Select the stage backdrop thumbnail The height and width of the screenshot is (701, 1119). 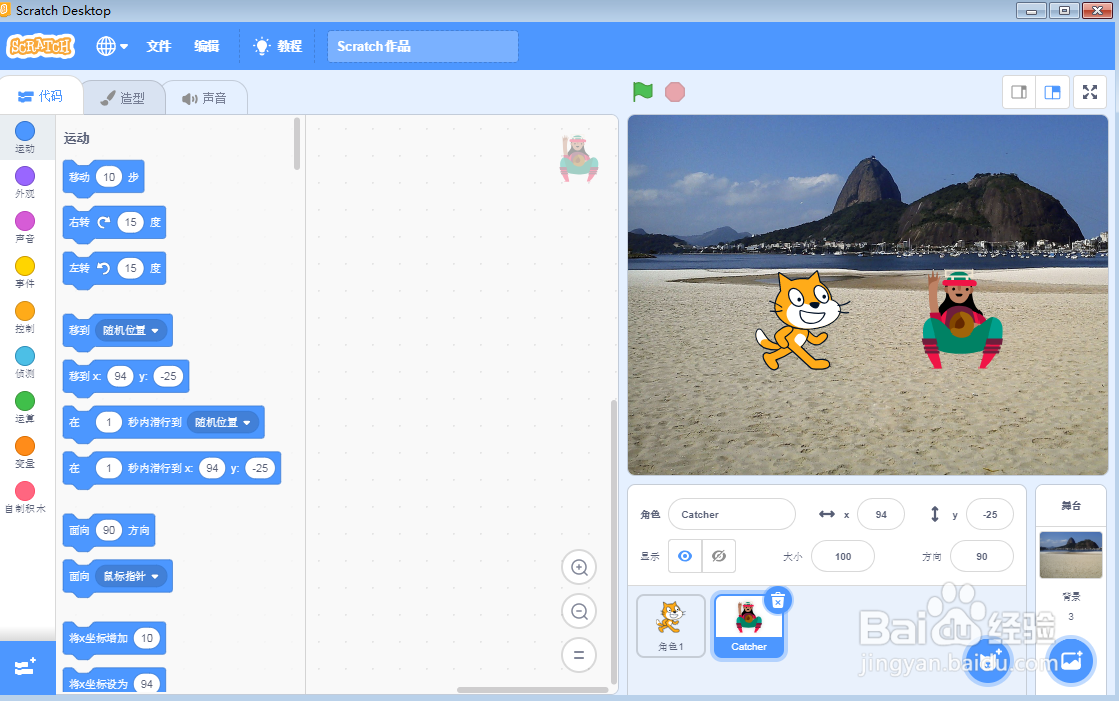pyautogui.click(x=1070, y=555)
